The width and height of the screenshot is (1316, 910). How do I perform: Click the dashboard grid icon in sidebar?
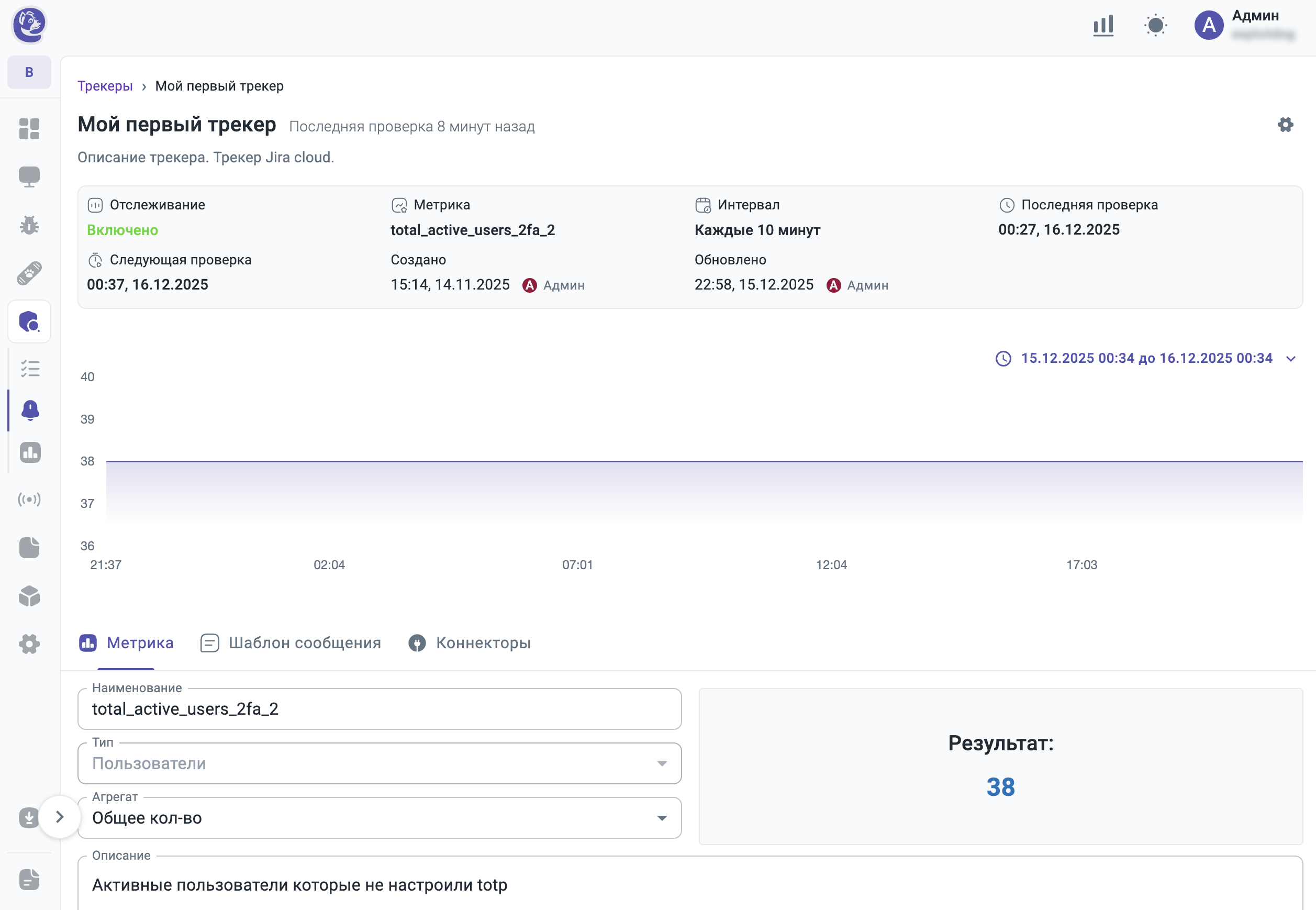29,129
